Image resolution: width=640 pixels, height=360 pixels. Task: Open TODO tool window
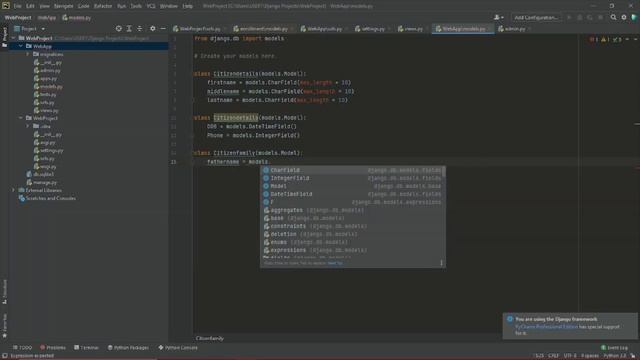[x=22, y=348]
